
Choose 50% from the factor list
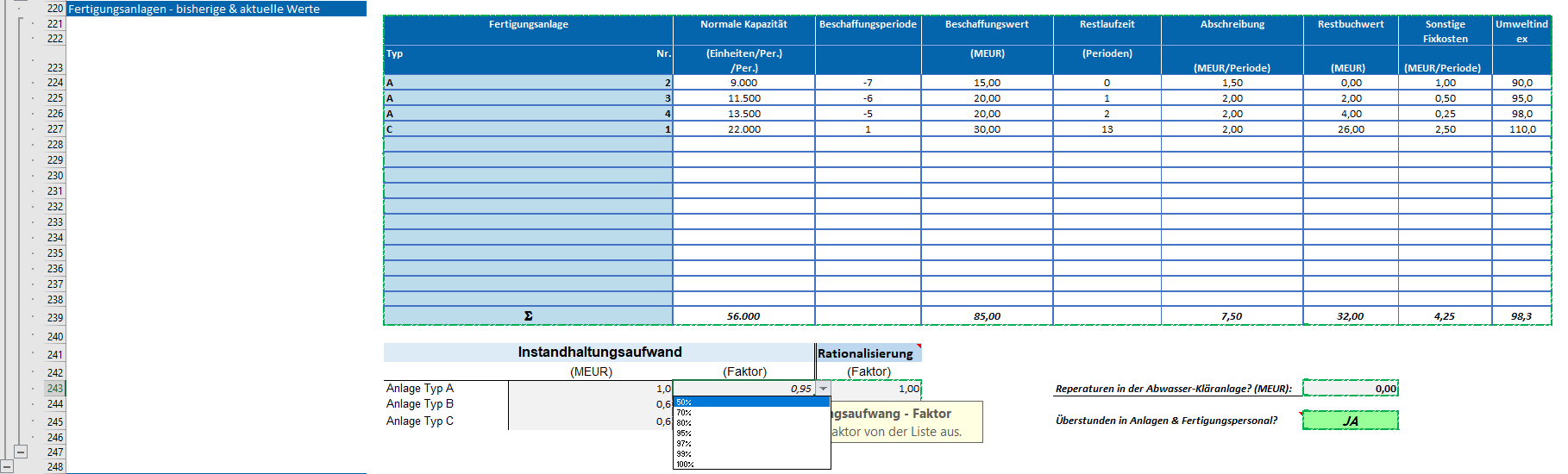[x=751, y=402]
